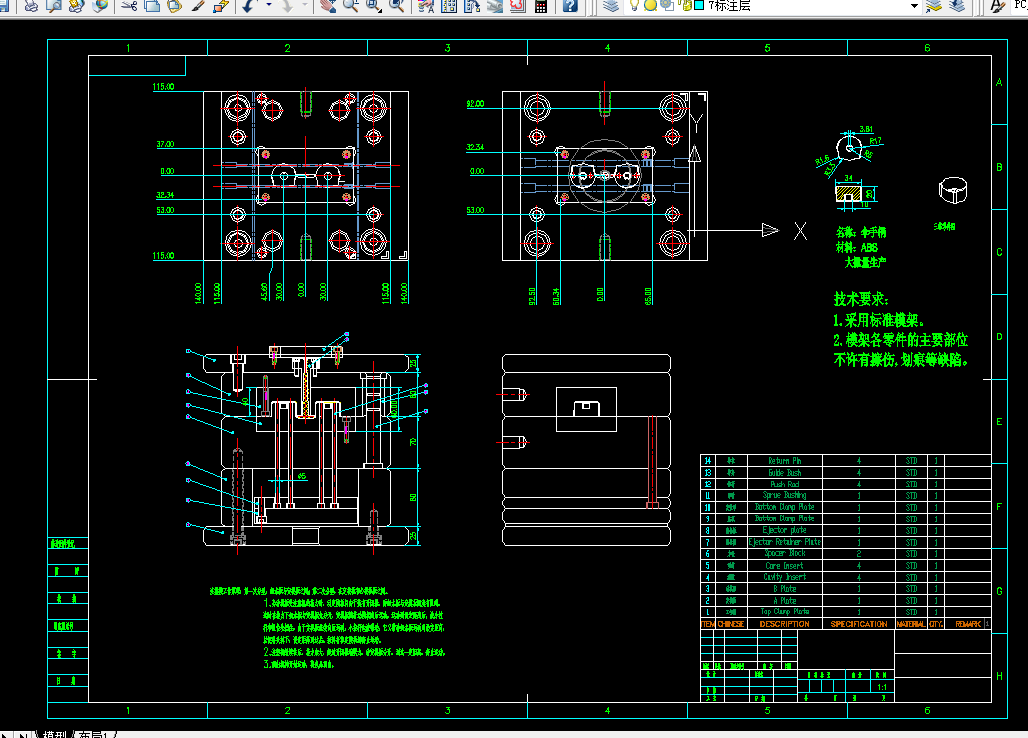Screen dimensions: 1028x738
Task: Open Plot Preview from toolbar
Action: (54, 6)
